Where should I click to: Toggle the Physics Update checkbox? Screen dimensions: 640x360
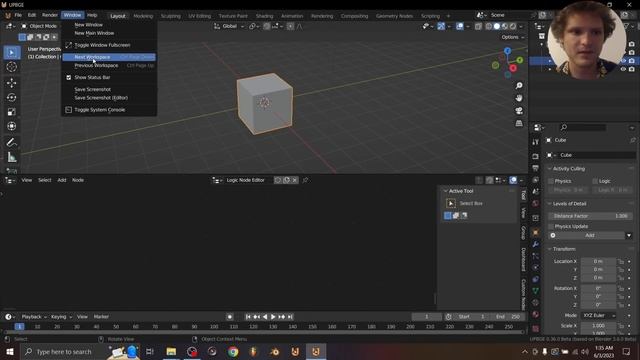pos(551,226)
